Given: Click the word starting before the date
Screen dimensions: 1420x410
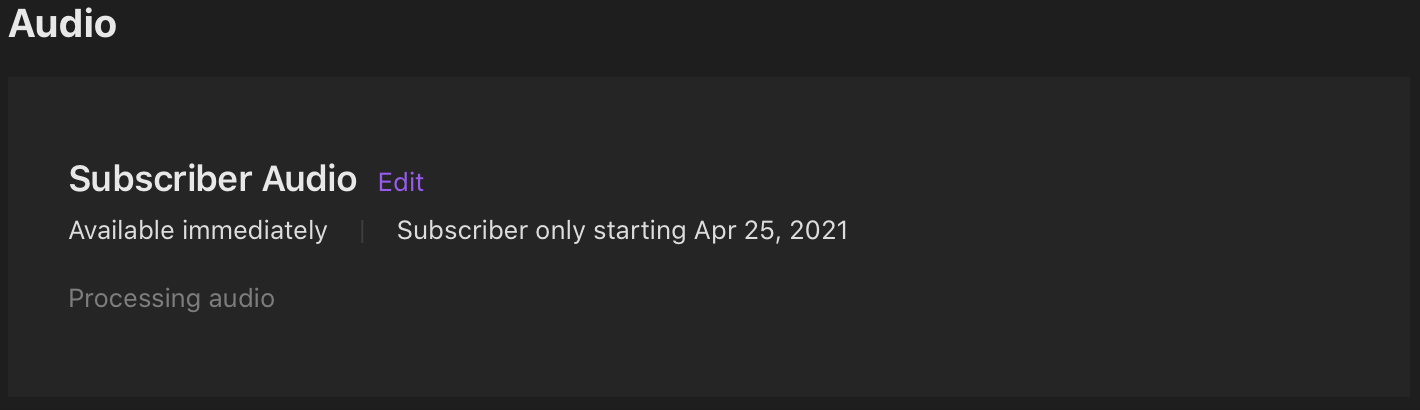Looking at the screenshot, I should click(x=639, y=231).
